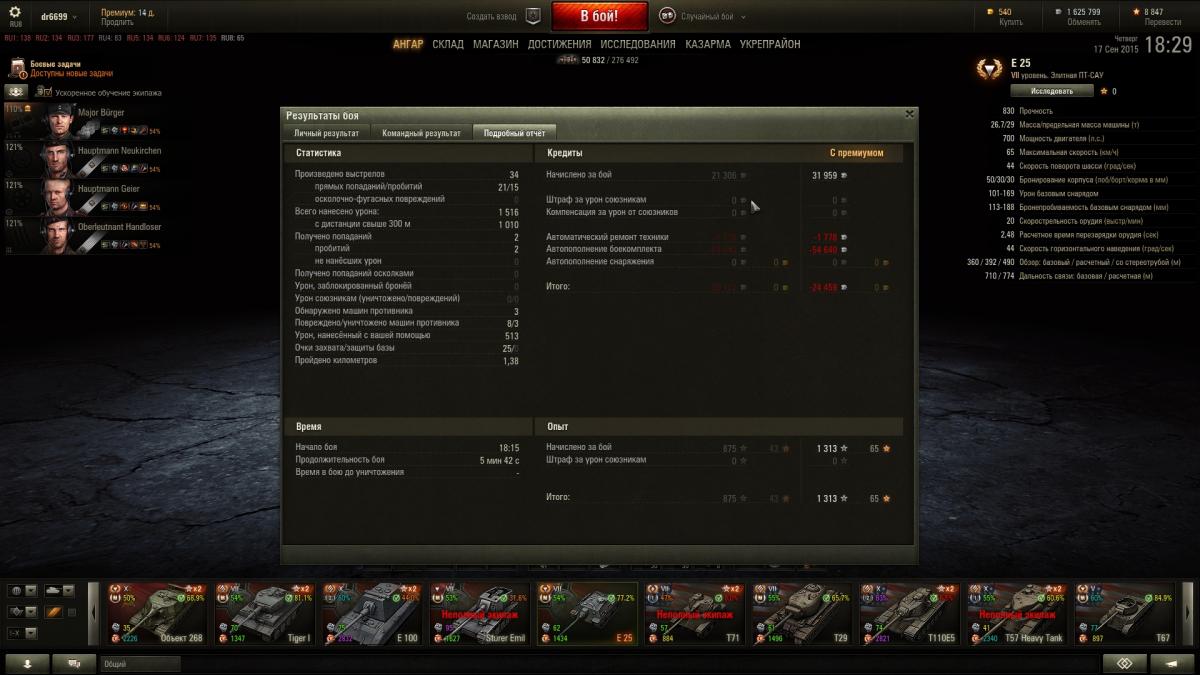This screenshot has height=675, width=1200.
Task: Switch to Подробный отчёт tab
Action: pos(514,132)
